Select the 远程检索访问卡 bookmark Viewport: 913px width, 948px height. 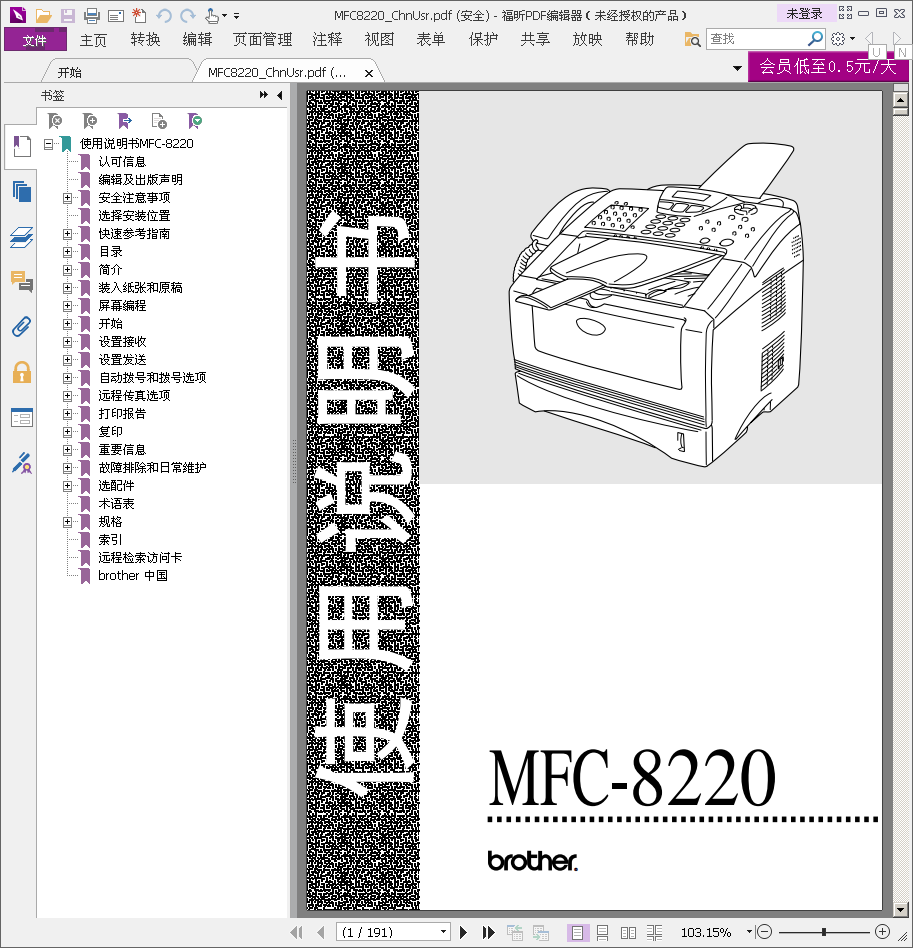[140, 557]
